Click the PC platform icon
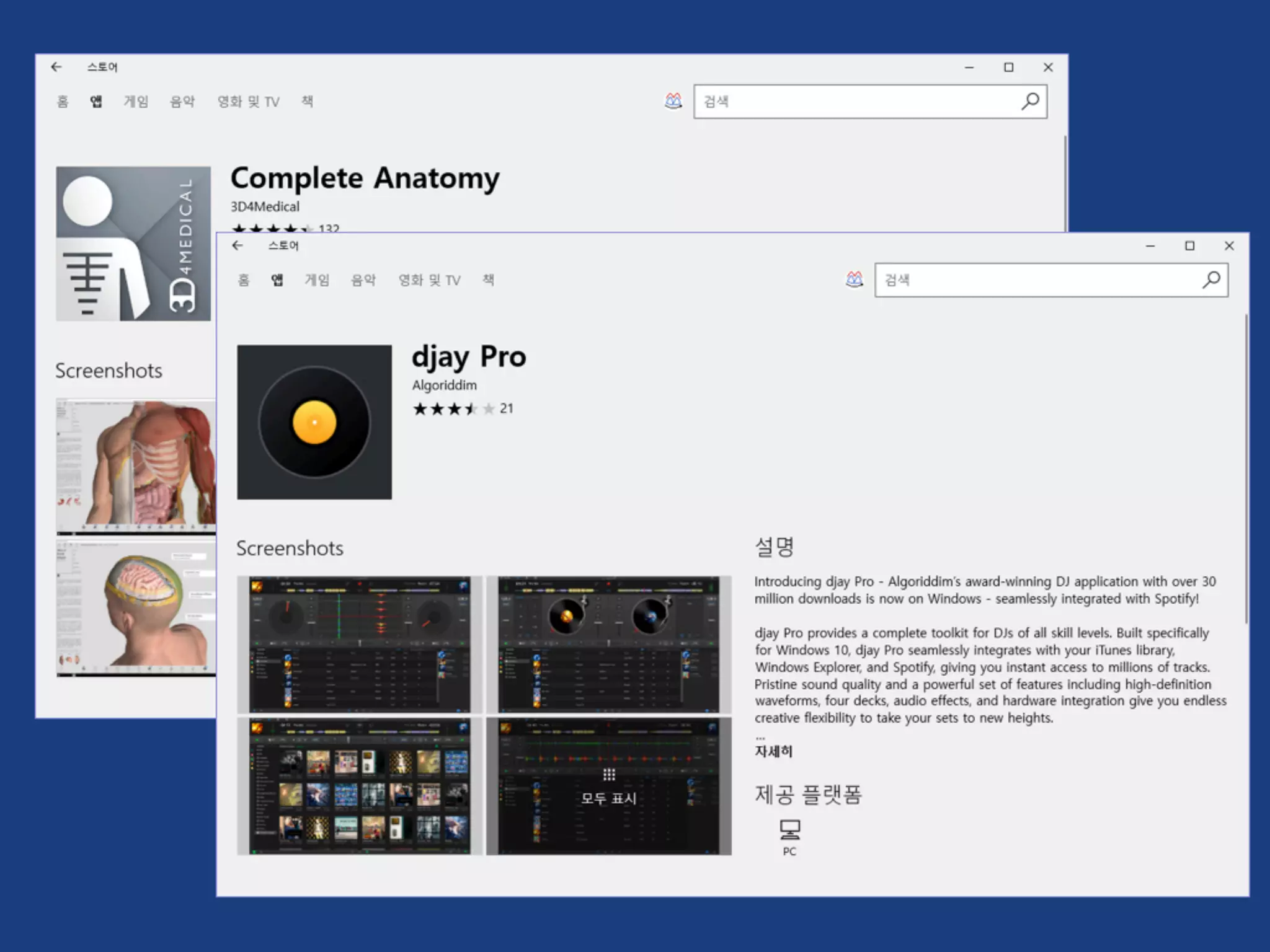The height and width of the screenshot is (952, 1270). (789, 830)
